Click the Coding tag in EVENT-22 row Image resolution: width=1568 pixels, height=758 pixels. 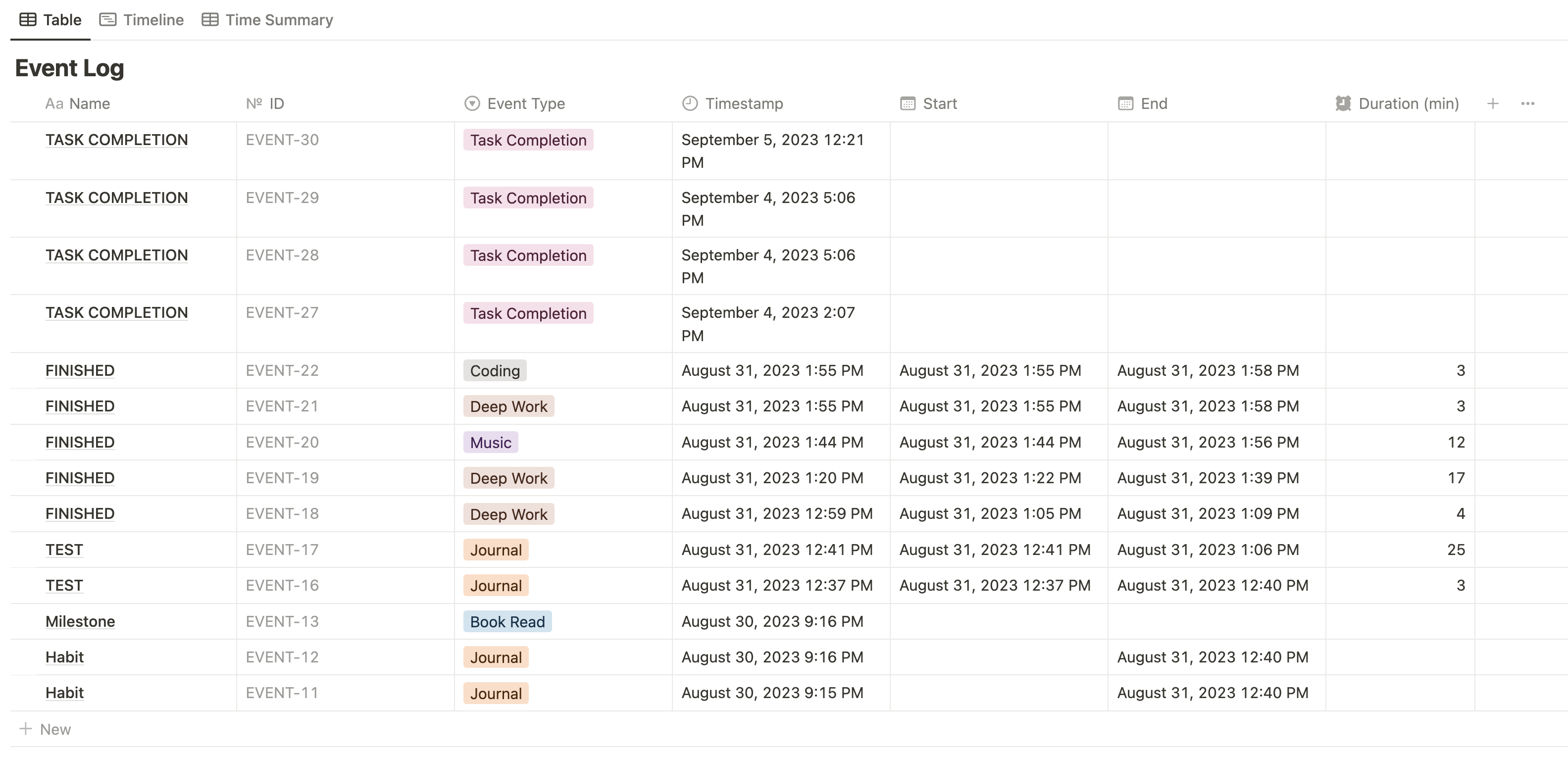click(x=495, y=370)
